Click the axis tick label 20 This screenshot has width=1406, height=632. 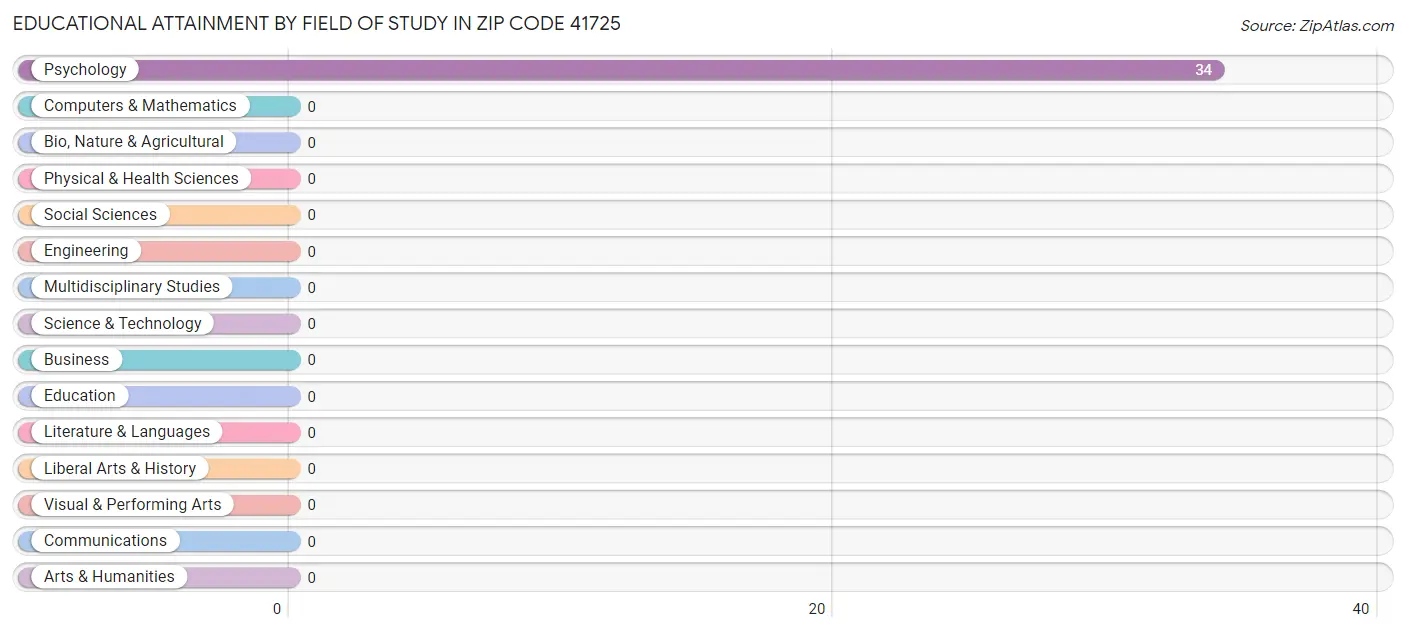[817, 609]
